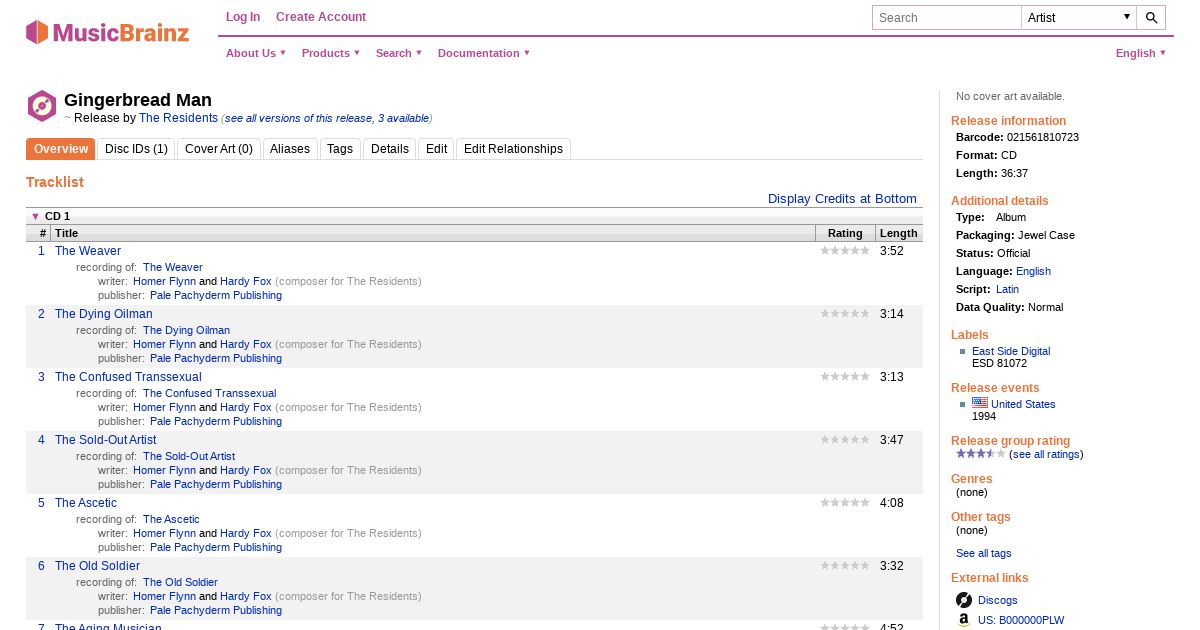1200x630 pixels.
Task: Click see all versions of this release link
Action: (x=327, y=118)
